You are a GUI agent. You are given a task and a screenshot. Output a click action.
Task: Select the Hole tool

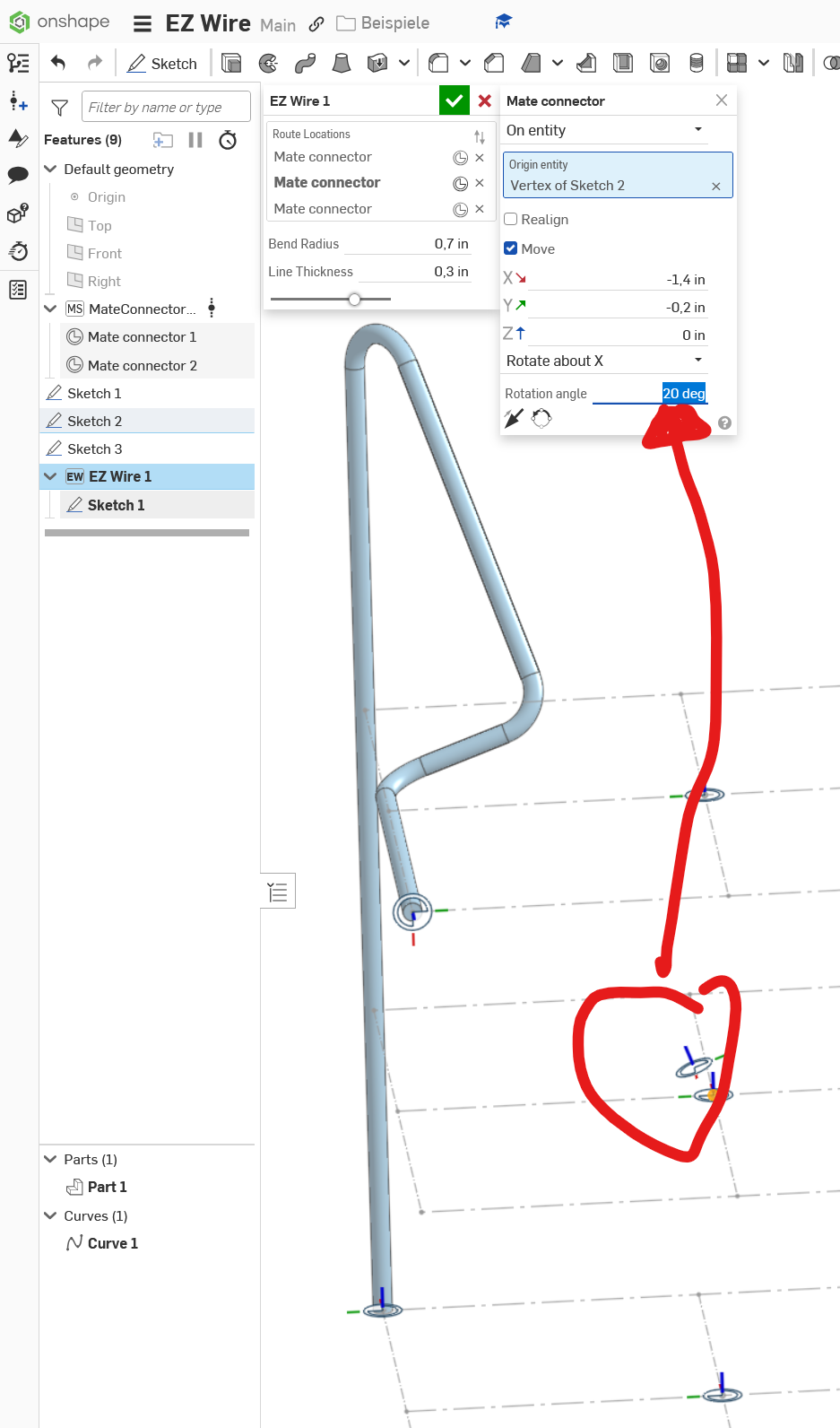[x=660, y=63]
